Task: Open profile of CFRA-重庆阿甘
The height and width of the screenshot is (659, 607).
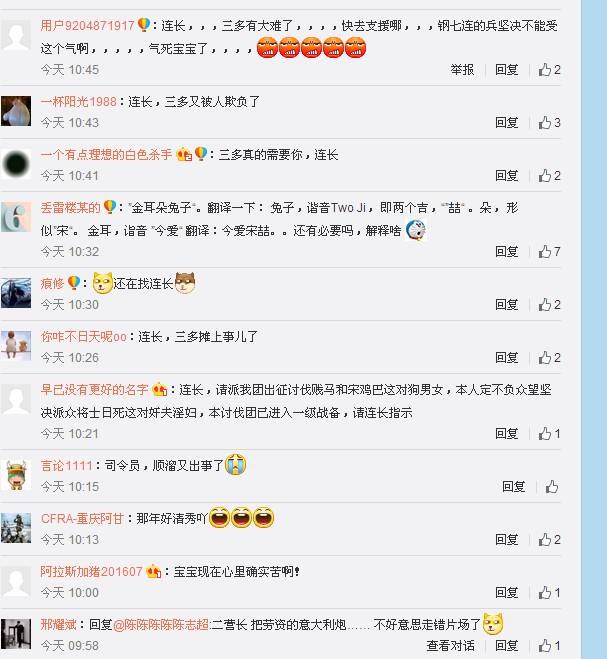Action: tap(82, 518)
